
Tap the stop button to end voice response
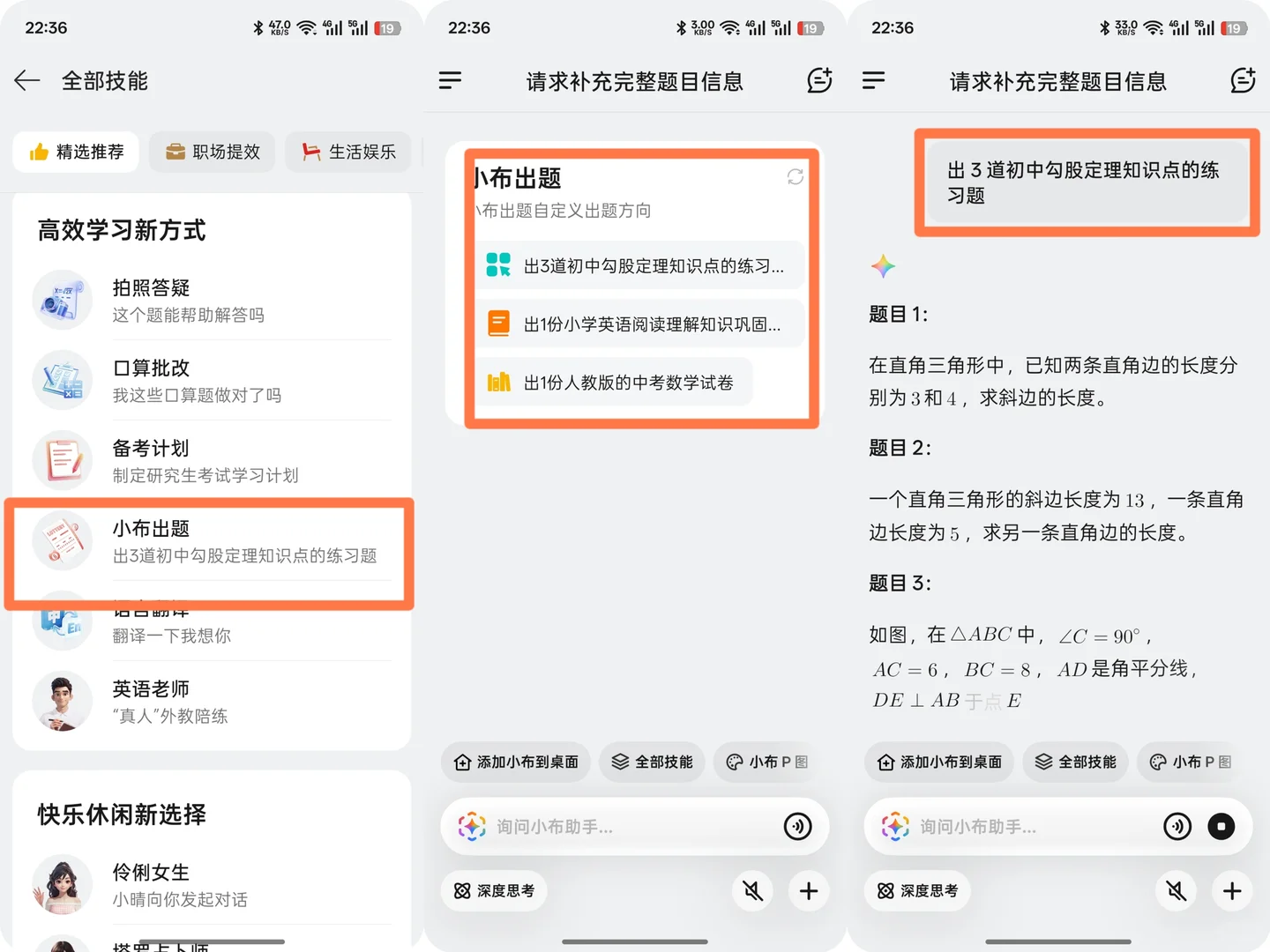(x=1221, y=827)
